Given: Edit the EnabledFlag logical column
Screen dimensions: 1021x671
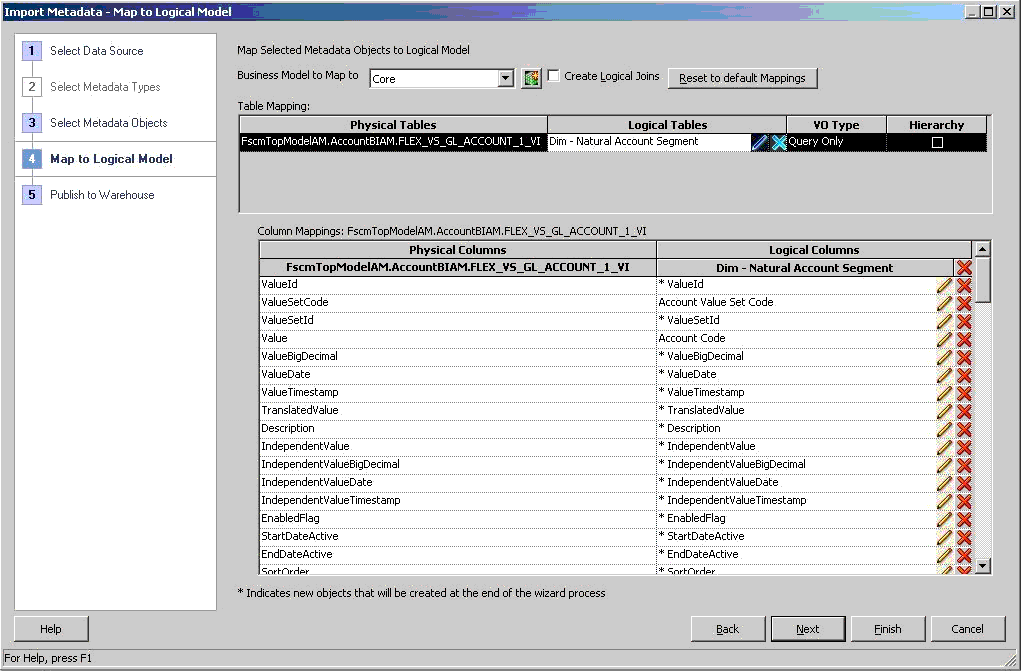Looking at the screenshot, I should point(944,519).
